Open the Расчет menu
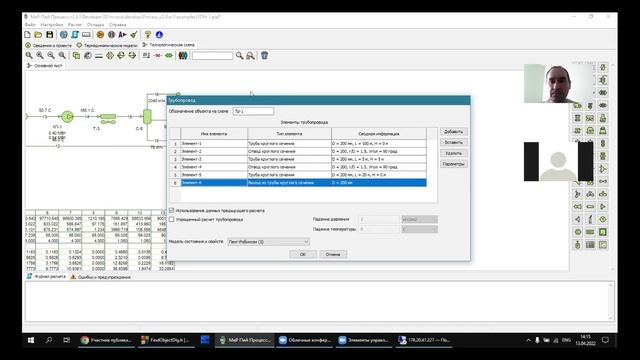This screenshot has width=640, height=360. tap(75, 24)
